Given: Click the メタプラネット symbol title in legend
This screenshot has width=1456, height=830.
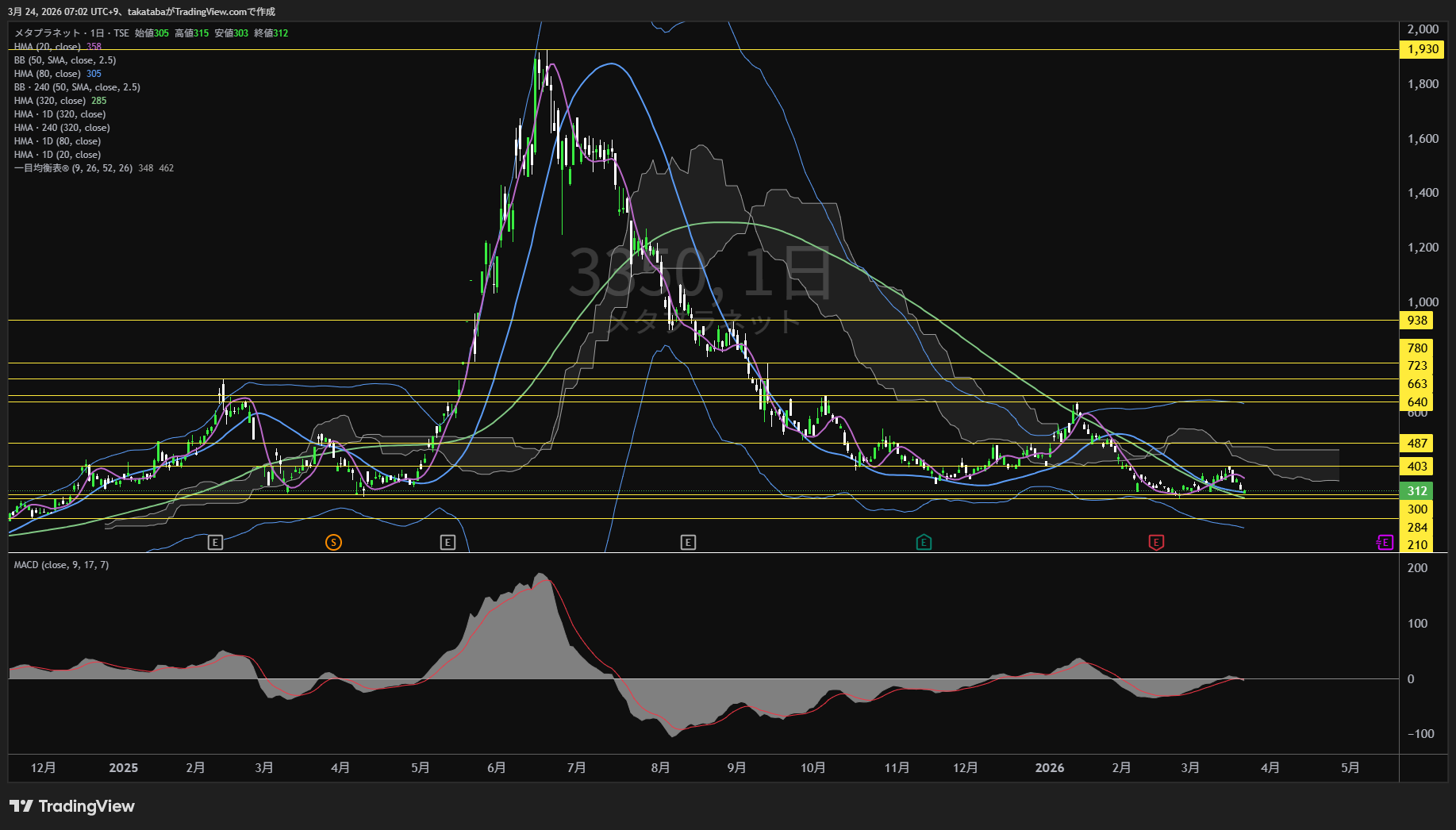Looking at the screenshot, I should [x=48, y=33].
